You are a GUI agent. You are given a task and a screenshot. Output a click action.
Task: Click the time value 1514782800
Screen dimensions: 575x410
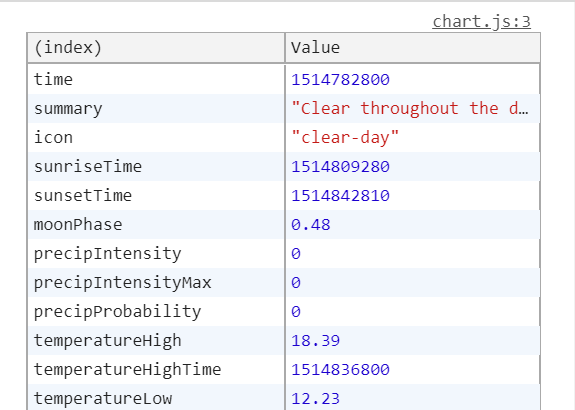tap(340, 80)
